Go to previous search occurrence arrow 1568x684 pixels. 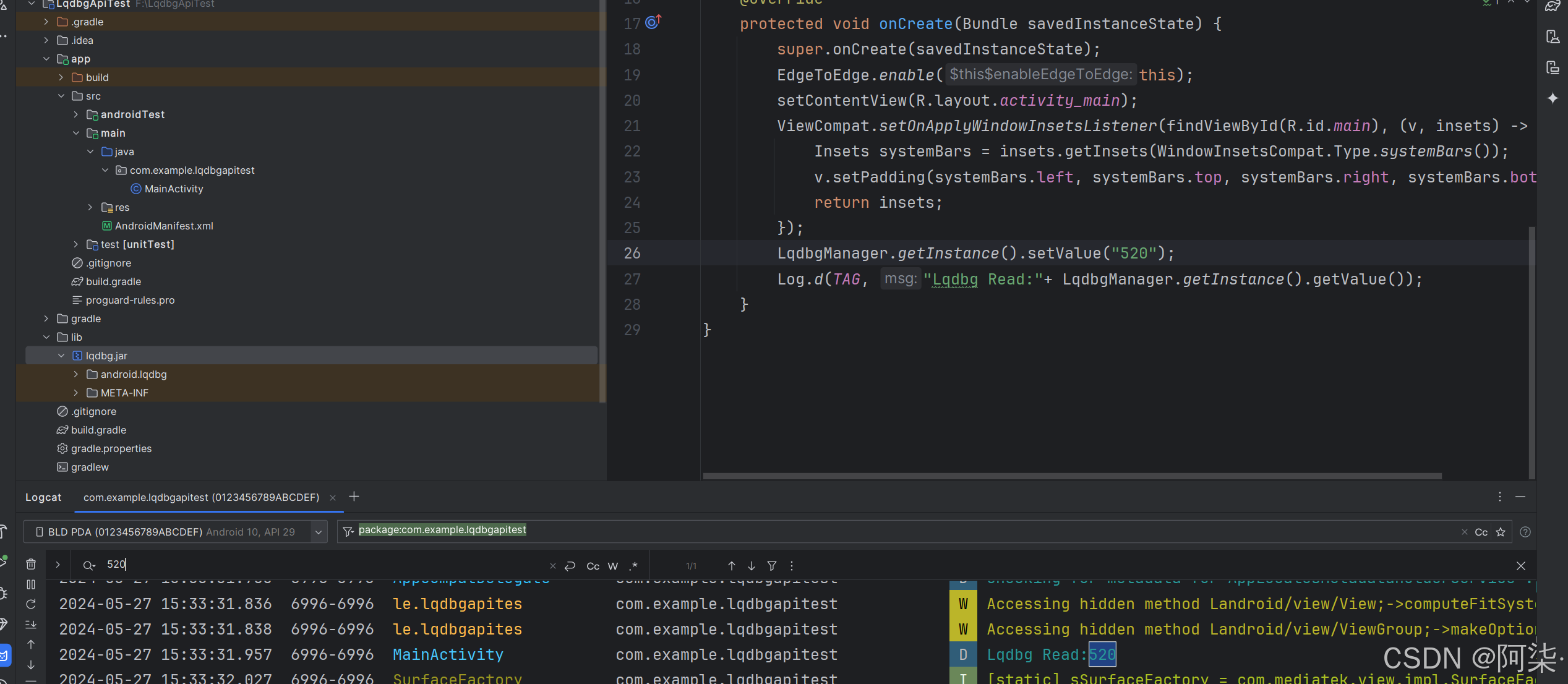point(731,566)
